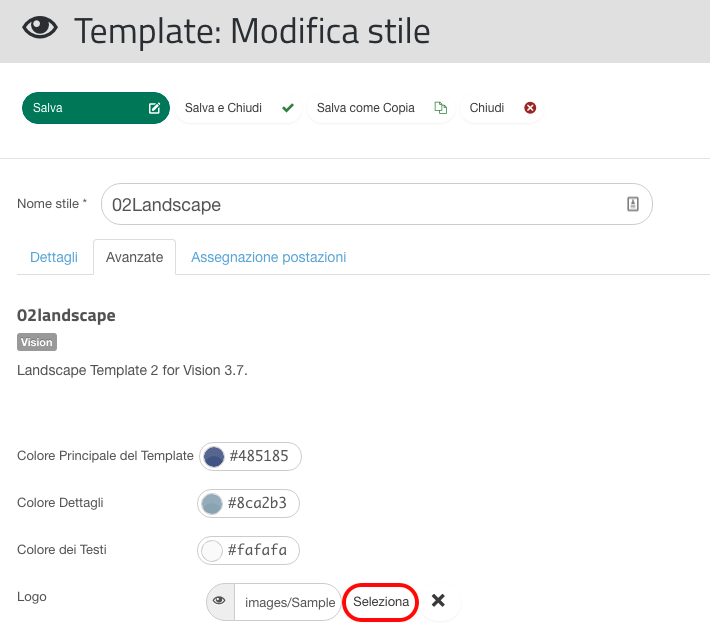Viewport: 710px width, 640px height.
Task: Click the eye icon beside the page title
Action: coord(40,28)
